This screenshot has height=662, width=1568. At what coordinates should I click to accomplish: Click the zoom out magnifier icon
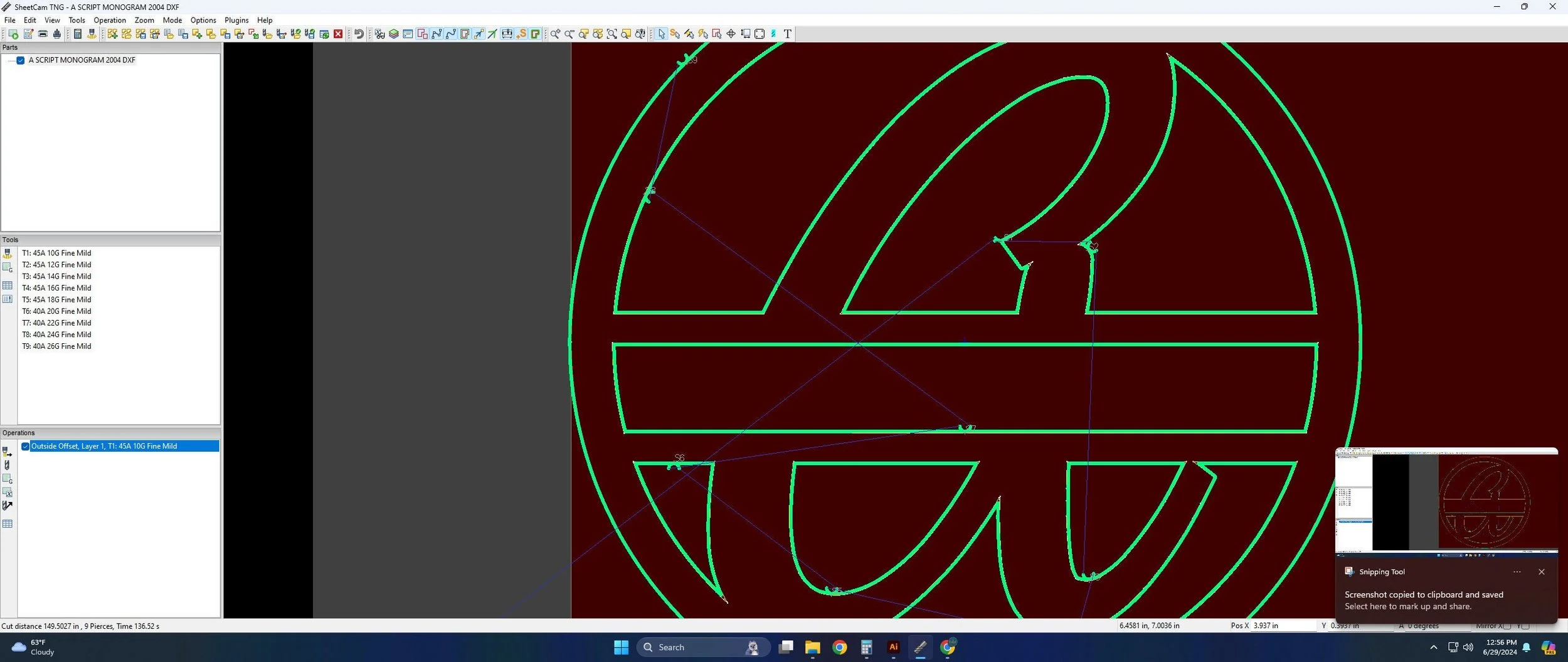click(569, 34)
